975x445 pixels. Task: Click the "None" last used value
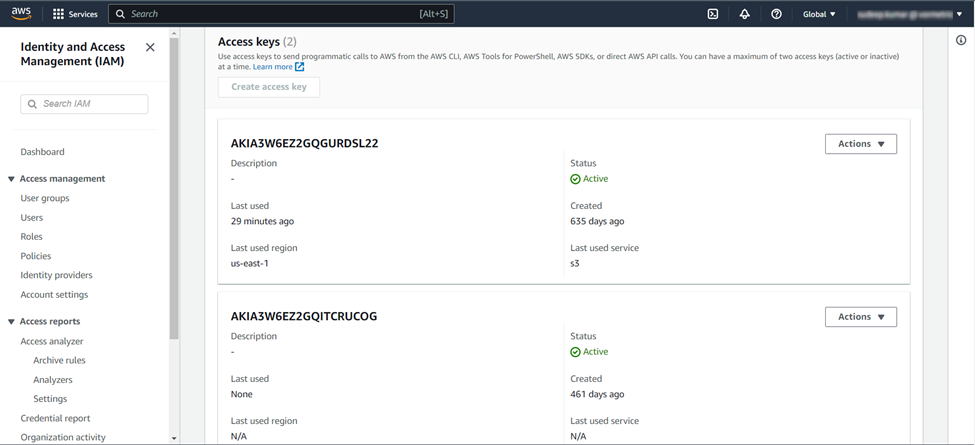point(241,394)
